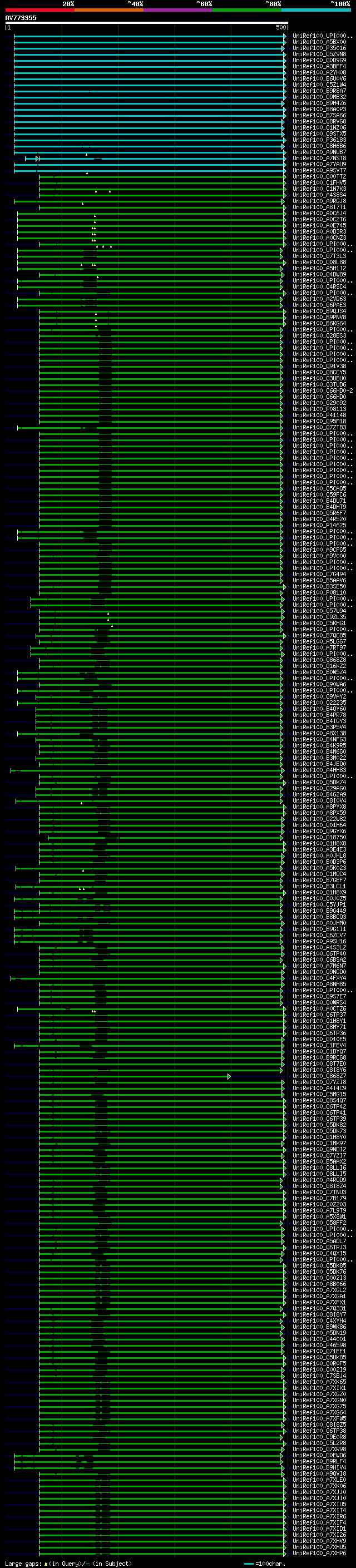This screenshot has height=1568, width=356.
Task: Select hit UniRef100_A7NST8
Action: (x=319, y=159)
